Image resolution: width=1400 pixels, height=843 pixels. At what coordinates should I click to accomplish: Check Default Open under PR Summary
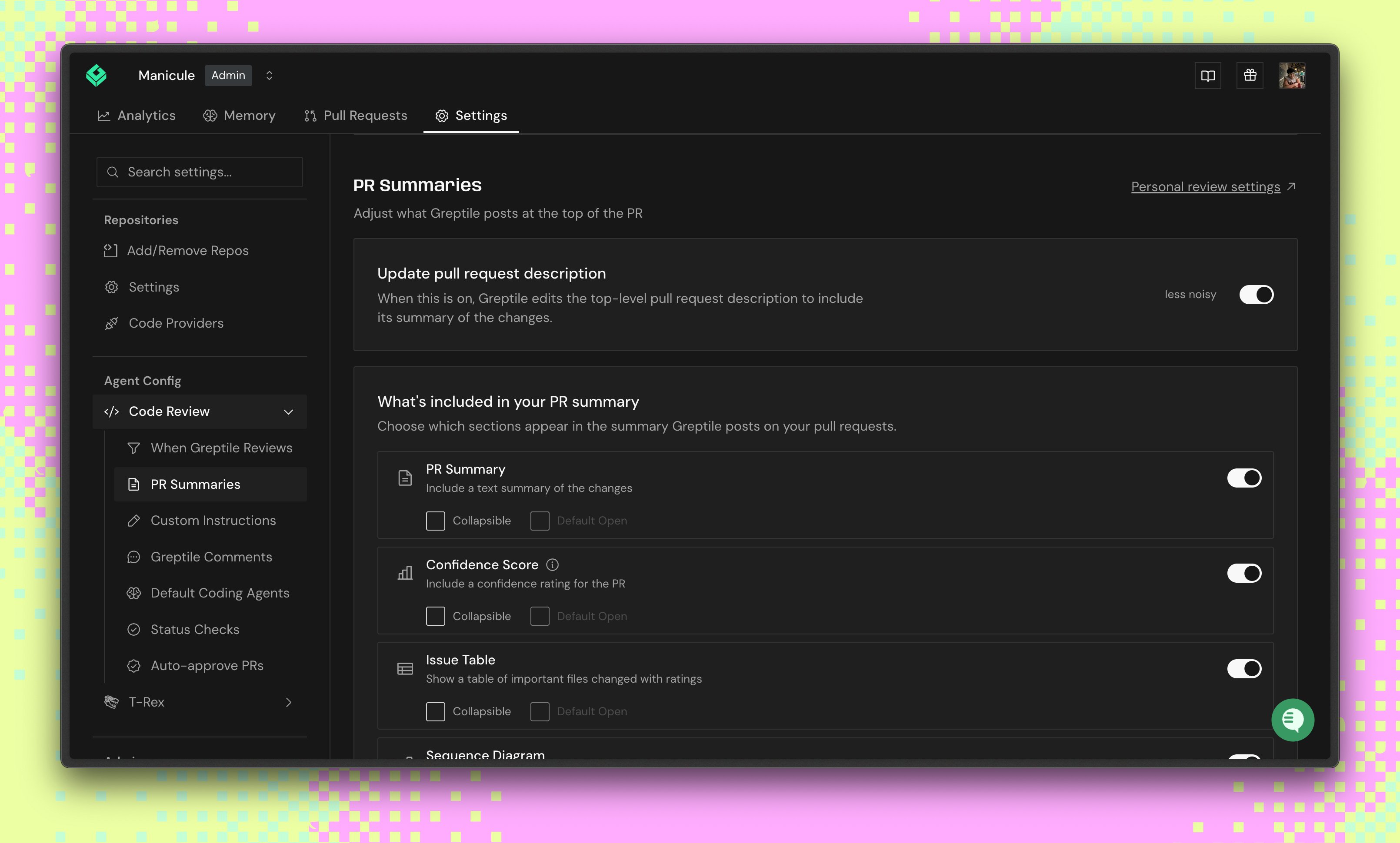(x=540, y=521)
